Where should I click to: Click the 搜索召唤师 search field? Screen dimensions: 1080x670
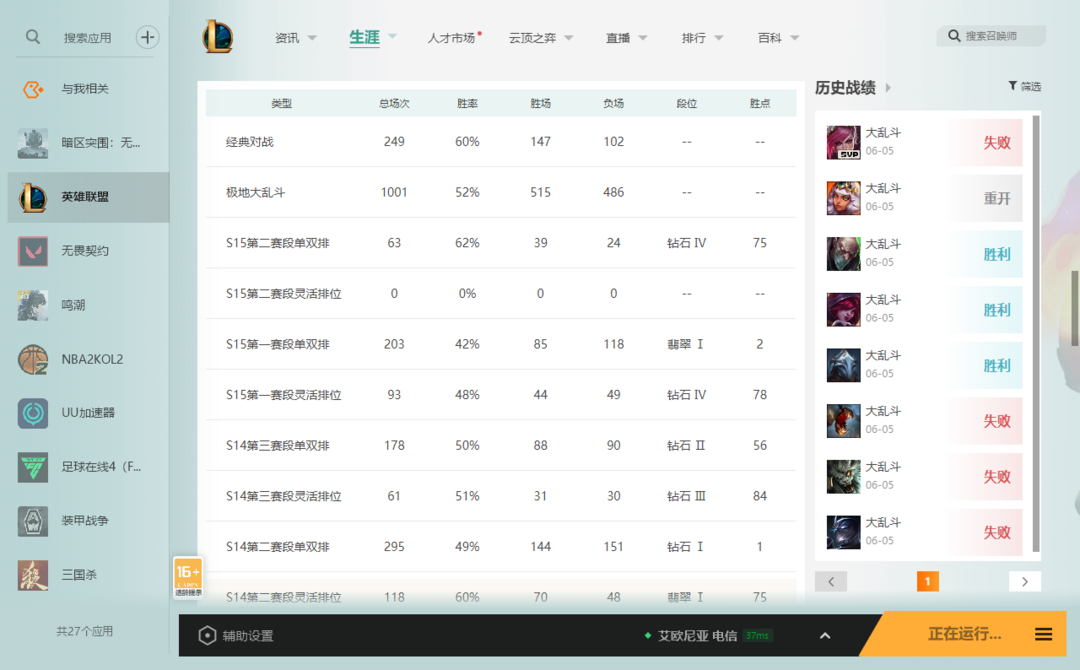[991, 36]
